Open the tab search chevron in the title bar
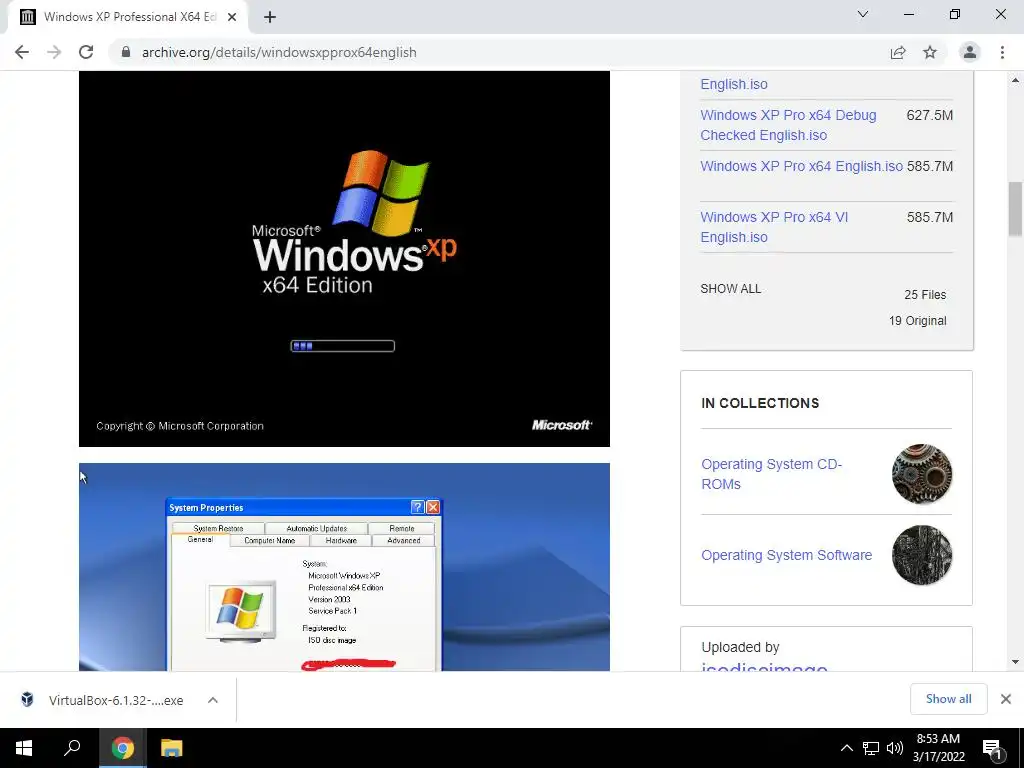The width and height of the screenshot is (1024, 768). pyautogui.click(x=863, y=14)
